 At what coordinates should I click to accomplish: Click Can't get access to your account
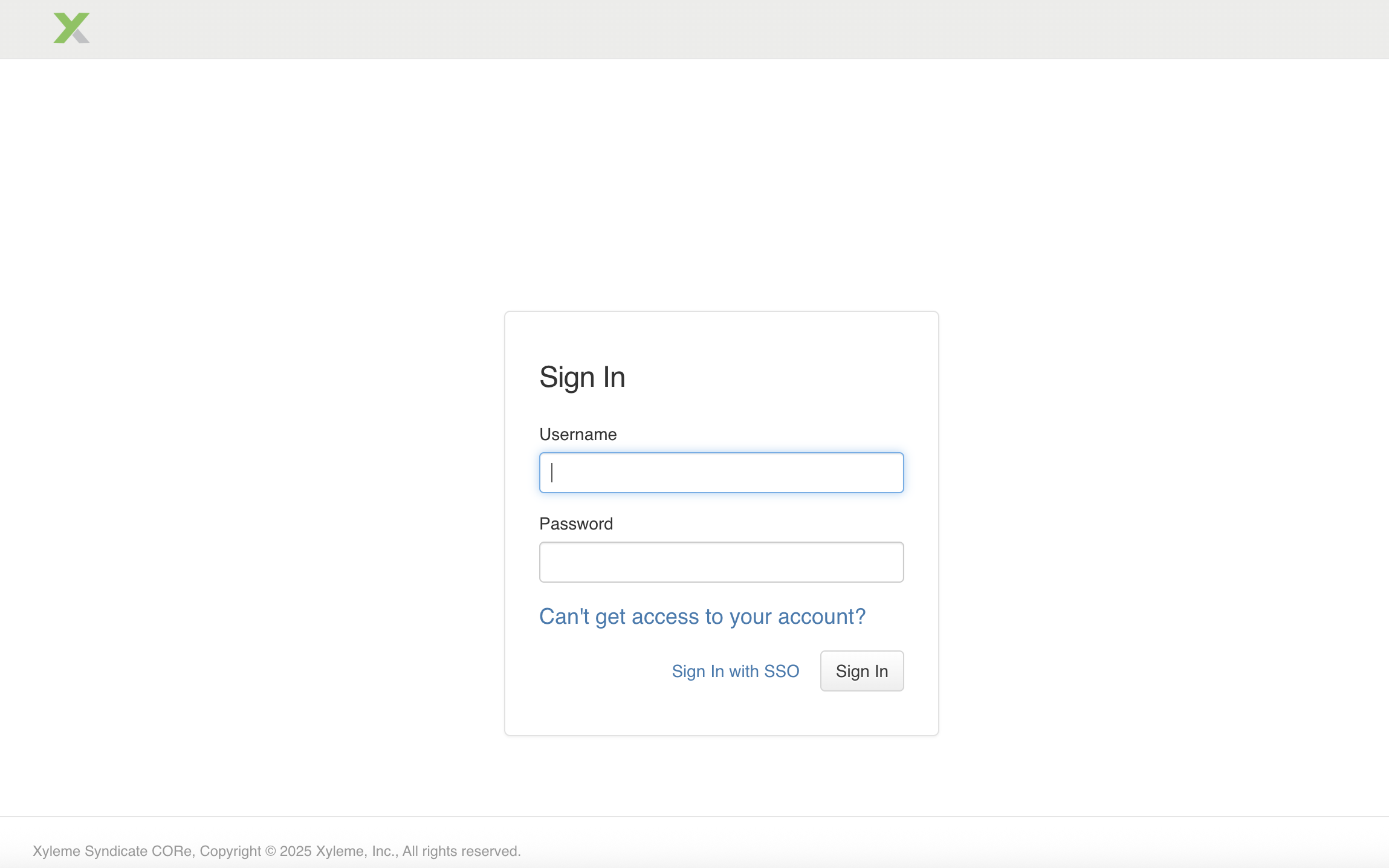pyautogui.click(x=702, y=616)
